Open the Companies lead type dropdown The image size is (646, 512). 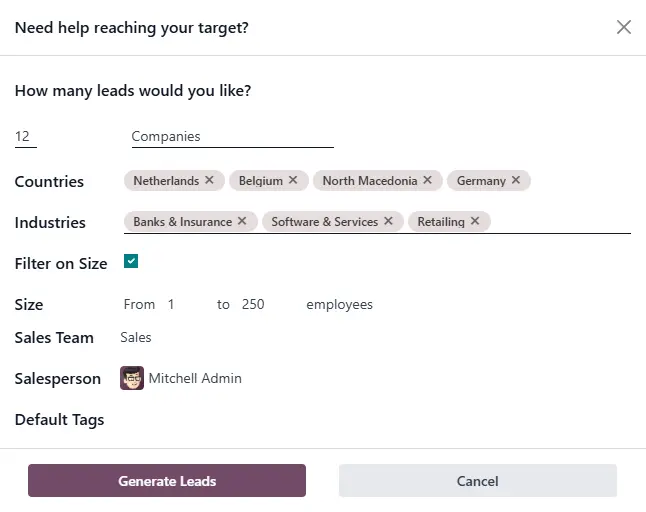tap(232, 137)
